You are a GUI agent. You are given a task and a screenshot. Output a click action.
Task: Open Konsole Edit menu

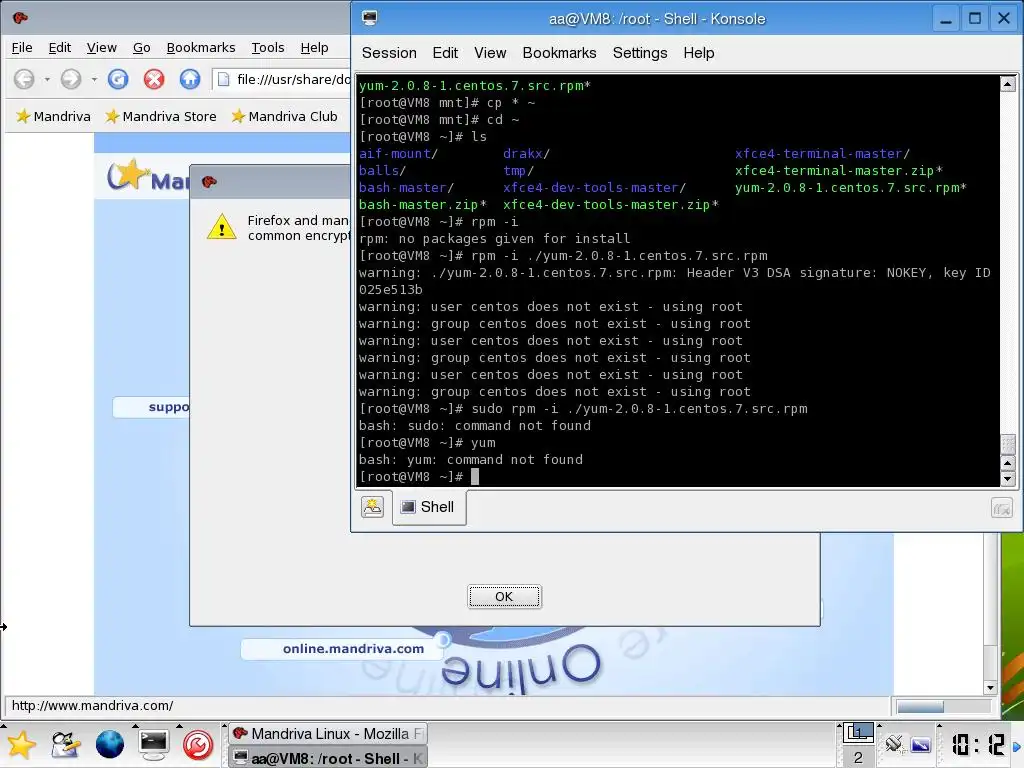pyautogui.click(x=445, y=53)
